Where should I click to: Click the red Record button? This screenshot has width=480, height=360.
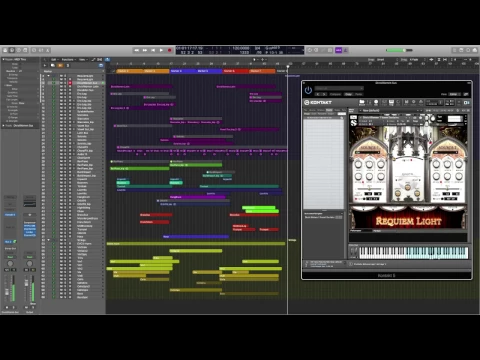169,50
